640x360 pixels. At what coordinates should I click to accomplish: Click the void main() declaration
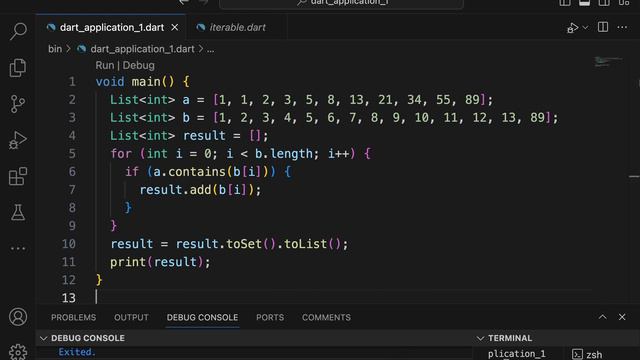click(142, 82)
